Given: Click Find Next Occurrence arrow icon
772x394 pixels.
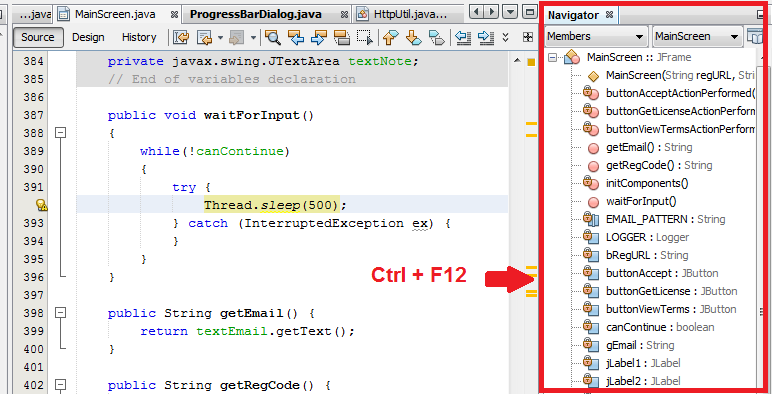Looking at the screenshot, I should pyautogui.click(x=319, y=37).
